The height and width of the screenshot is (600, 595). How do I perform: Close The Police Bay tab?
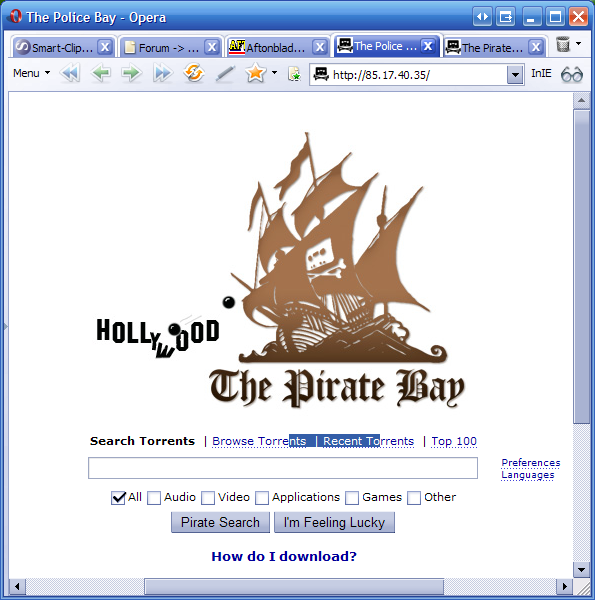click(x=428, y=46)
